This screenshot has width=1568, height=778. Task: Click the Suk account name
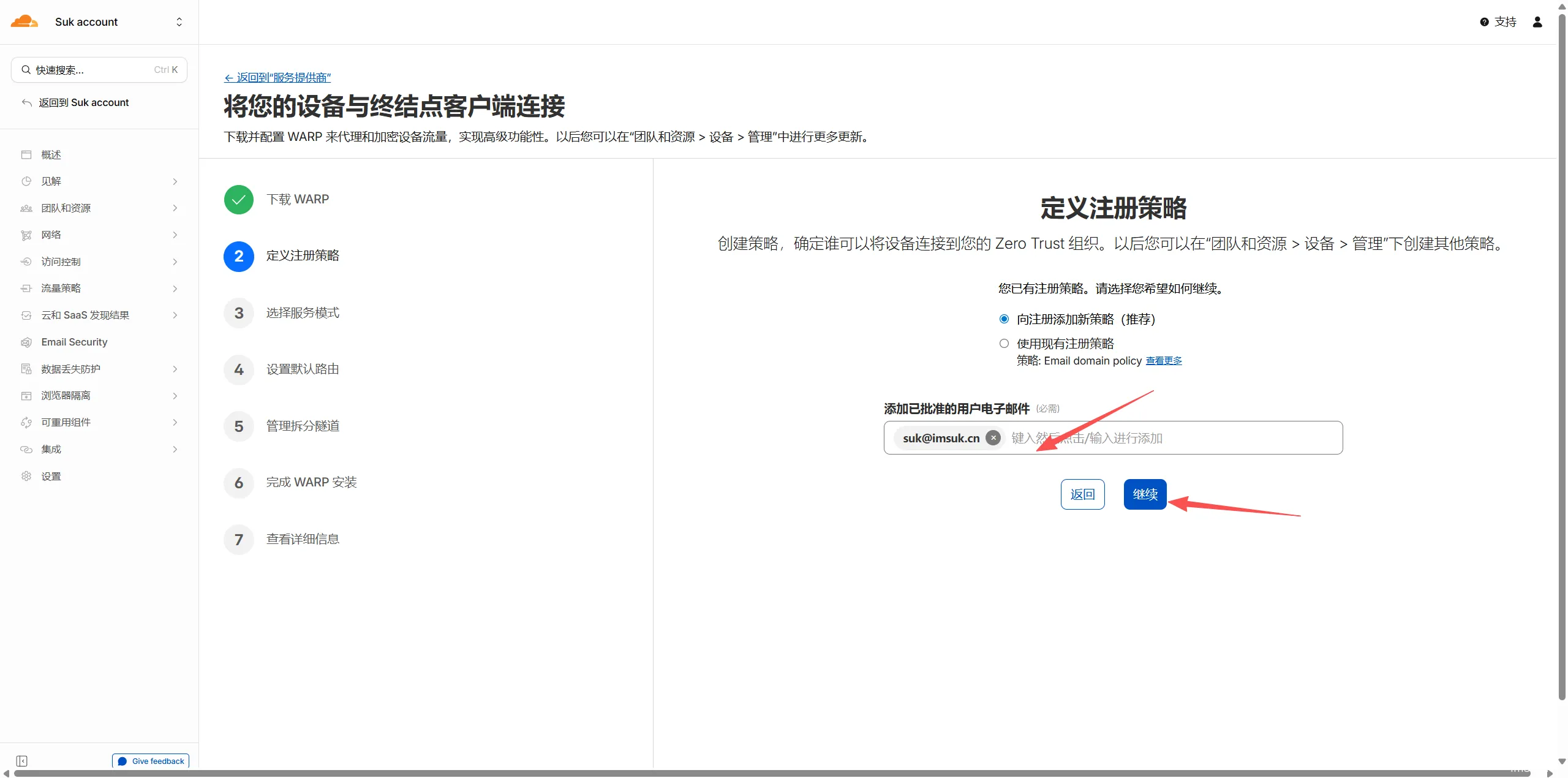86,22
